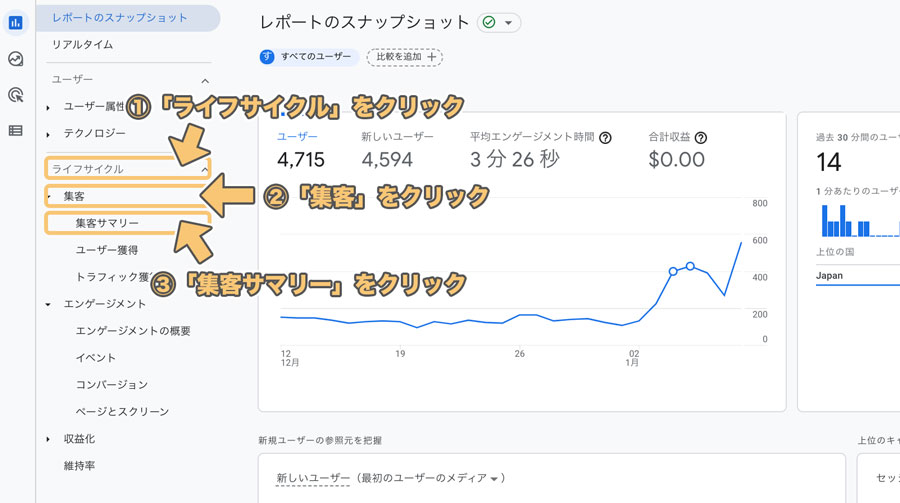The height and width of the screenshot is (503, 900).
Task: Open the 維持率 report
Action: [x=79, y=466]
